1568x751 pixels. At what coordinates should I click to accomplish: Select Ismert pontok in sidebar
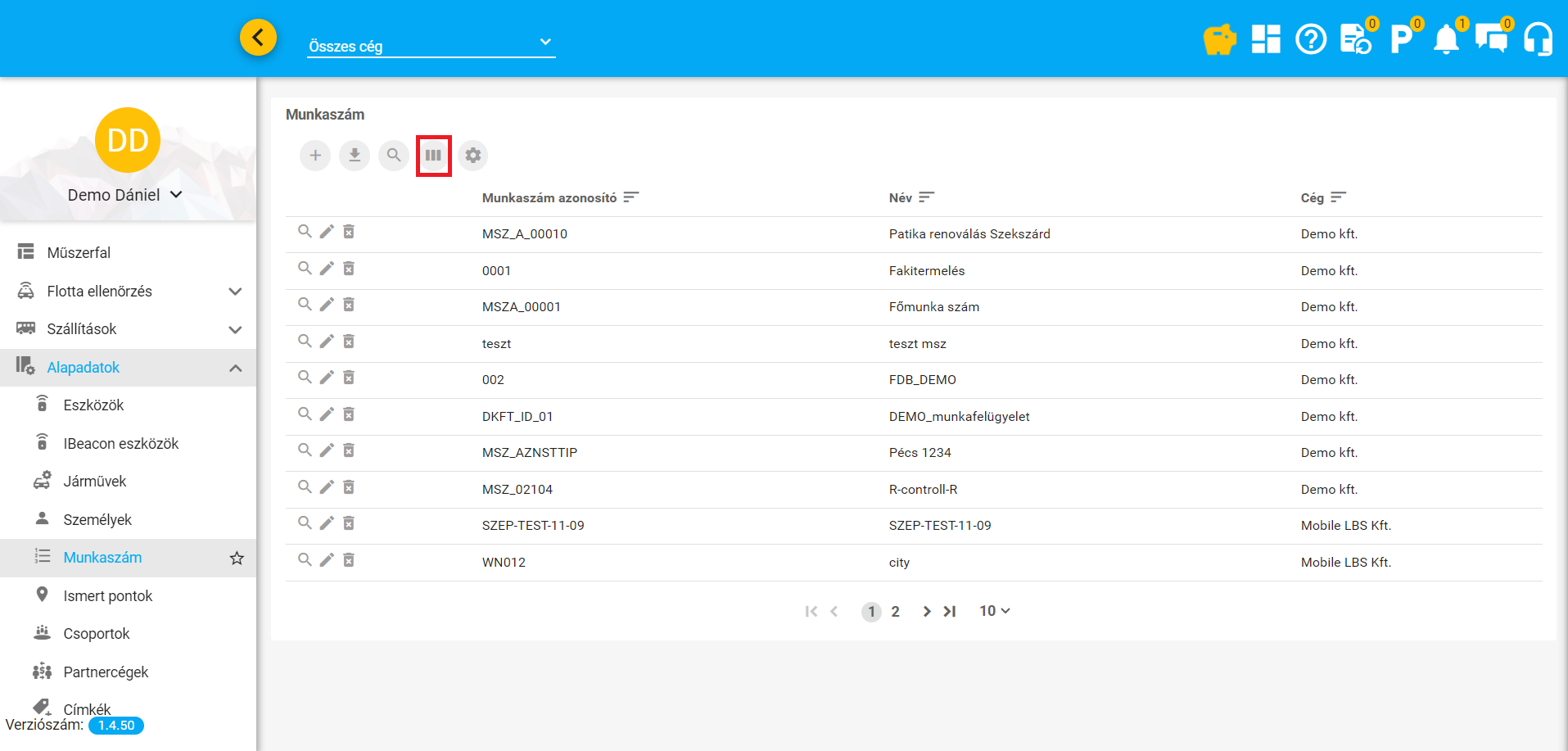click(x=108, y=596)
